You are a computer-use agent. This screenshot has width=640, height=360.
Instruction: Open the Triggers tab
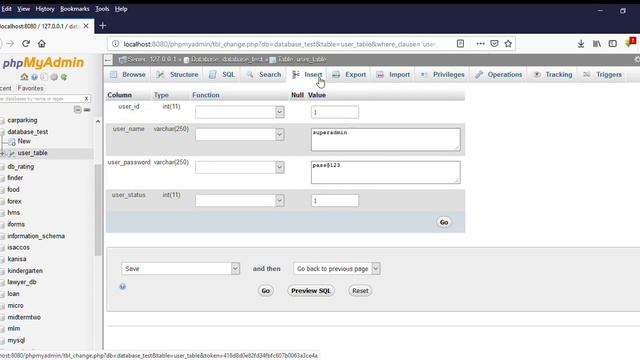602,75
